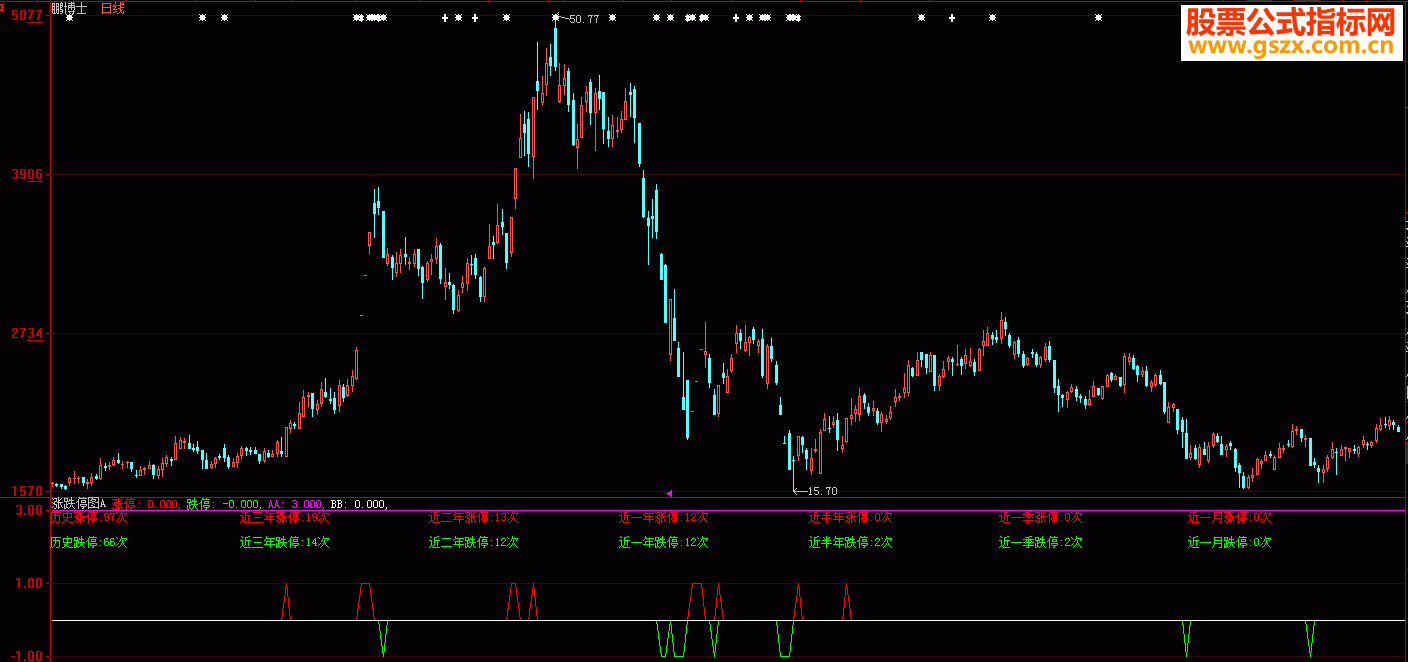Image resolution: width=1408 pixels, height=662 pixels.
Task: Click the leftmost info star marker at top
Action: [69, 18]
